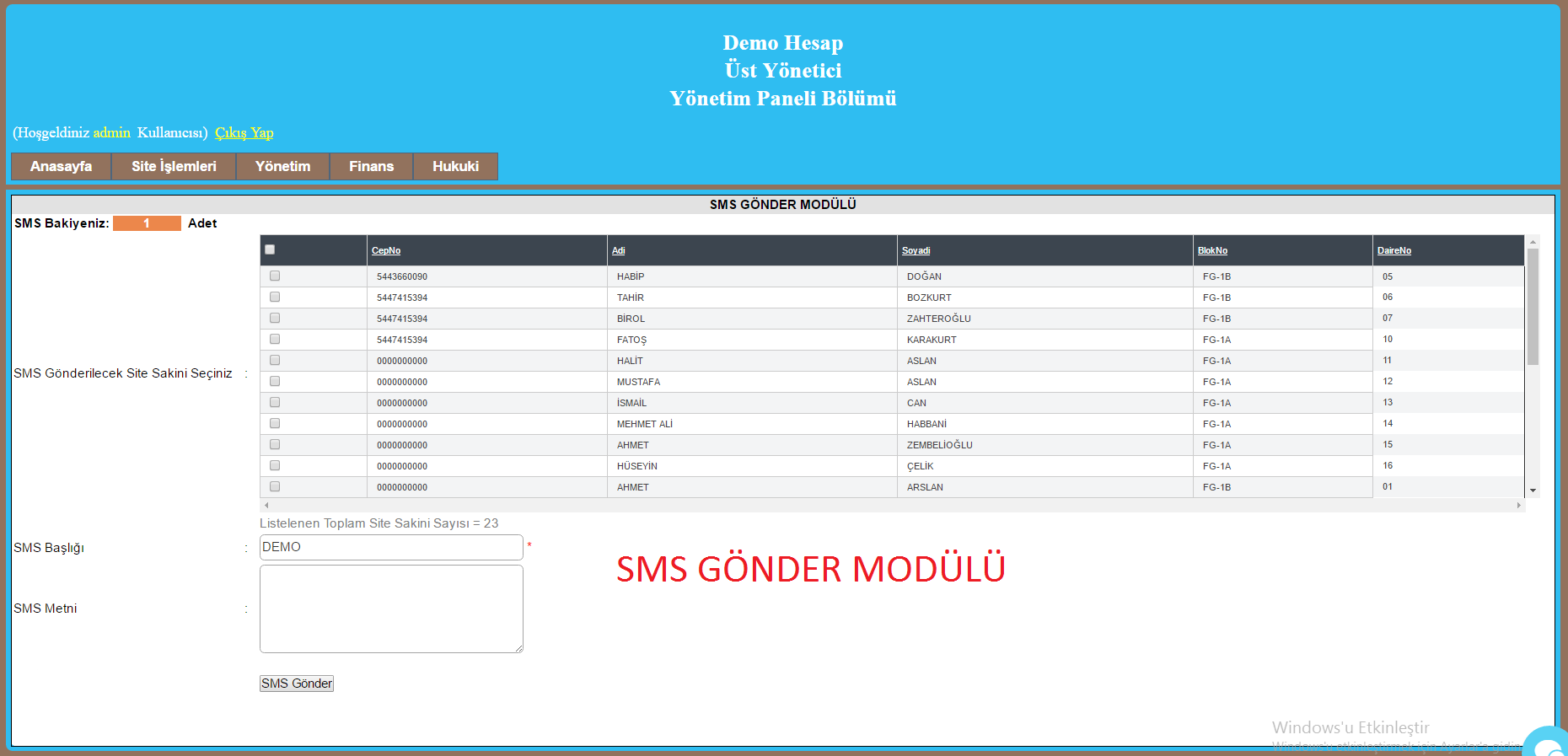
Task: Focus the SMS Metni message textarea
Action: point(391,609)
